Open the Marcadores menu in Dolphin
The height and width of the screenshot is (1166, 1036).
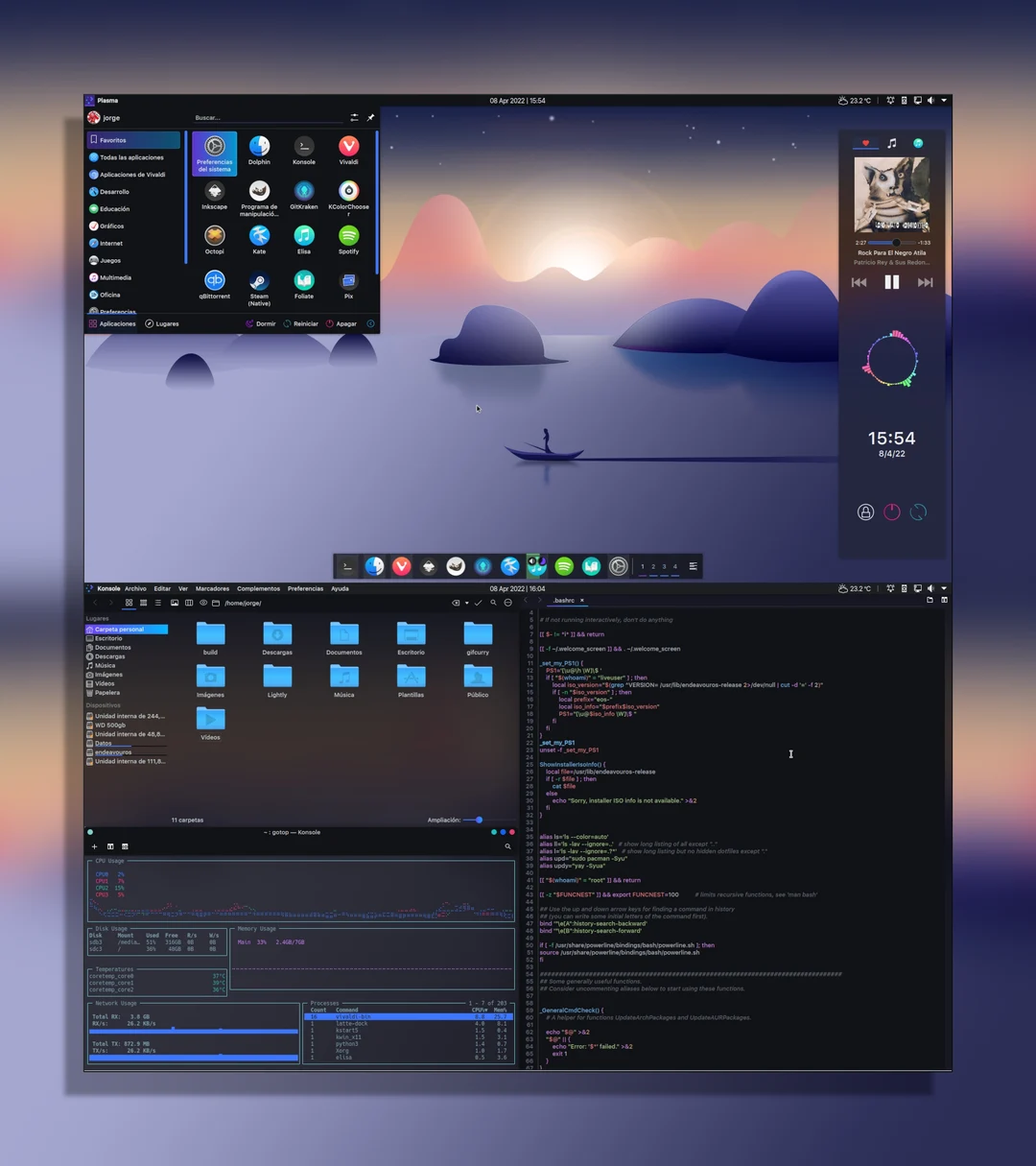[212, 588]
